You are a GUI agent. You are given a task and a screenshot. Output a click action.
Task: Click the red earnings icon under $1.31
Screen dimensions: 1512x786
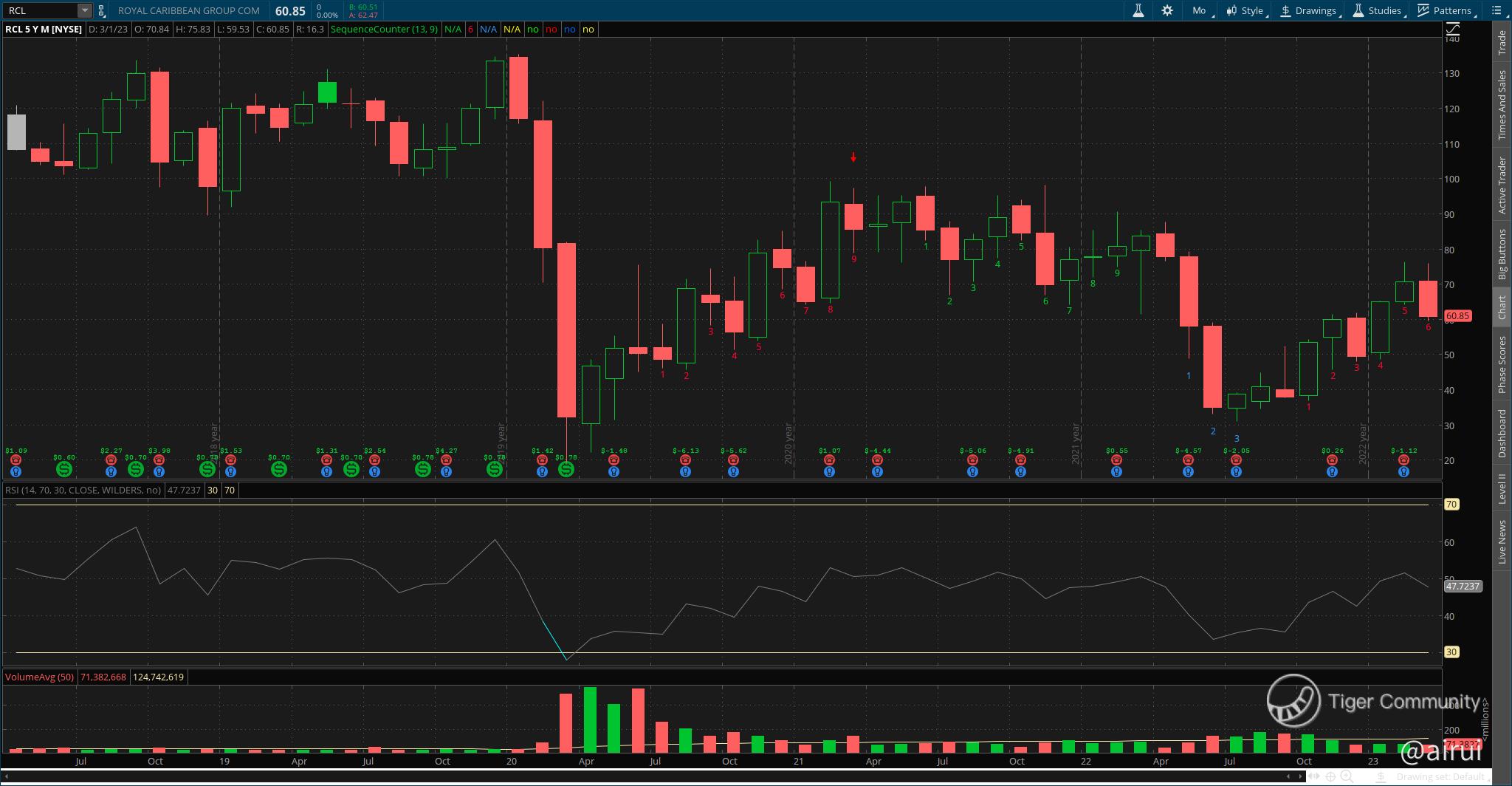pyautogui.click(x=326, y=460)
